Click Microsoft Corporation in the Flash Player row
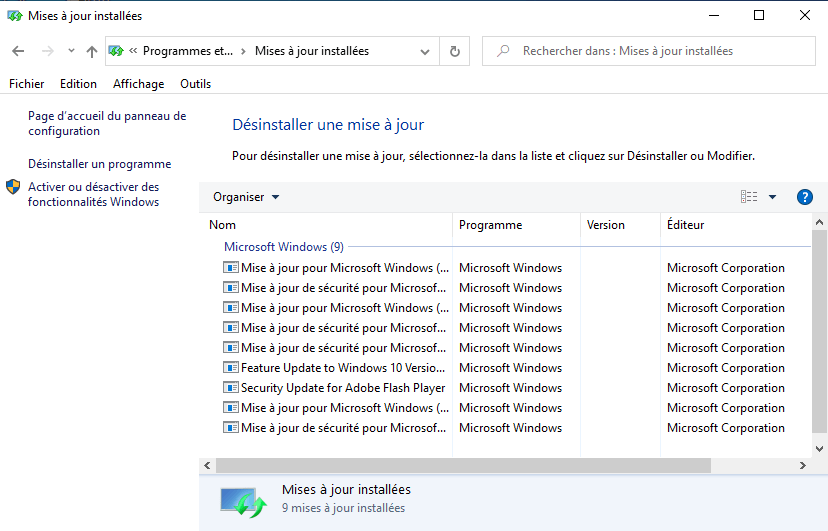The height and width of the screenshot is (531, 828). click(x=726, y=388)
